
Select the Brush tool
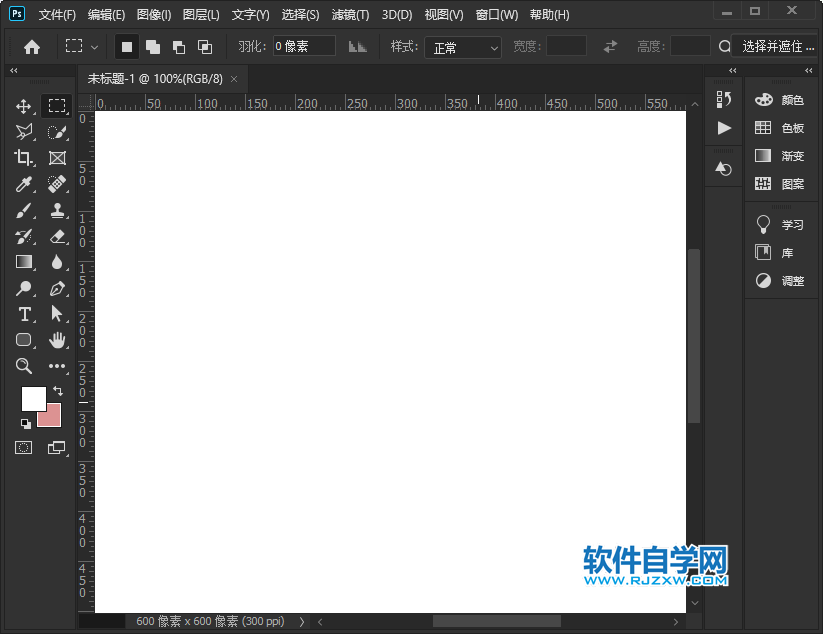[24, 210]
